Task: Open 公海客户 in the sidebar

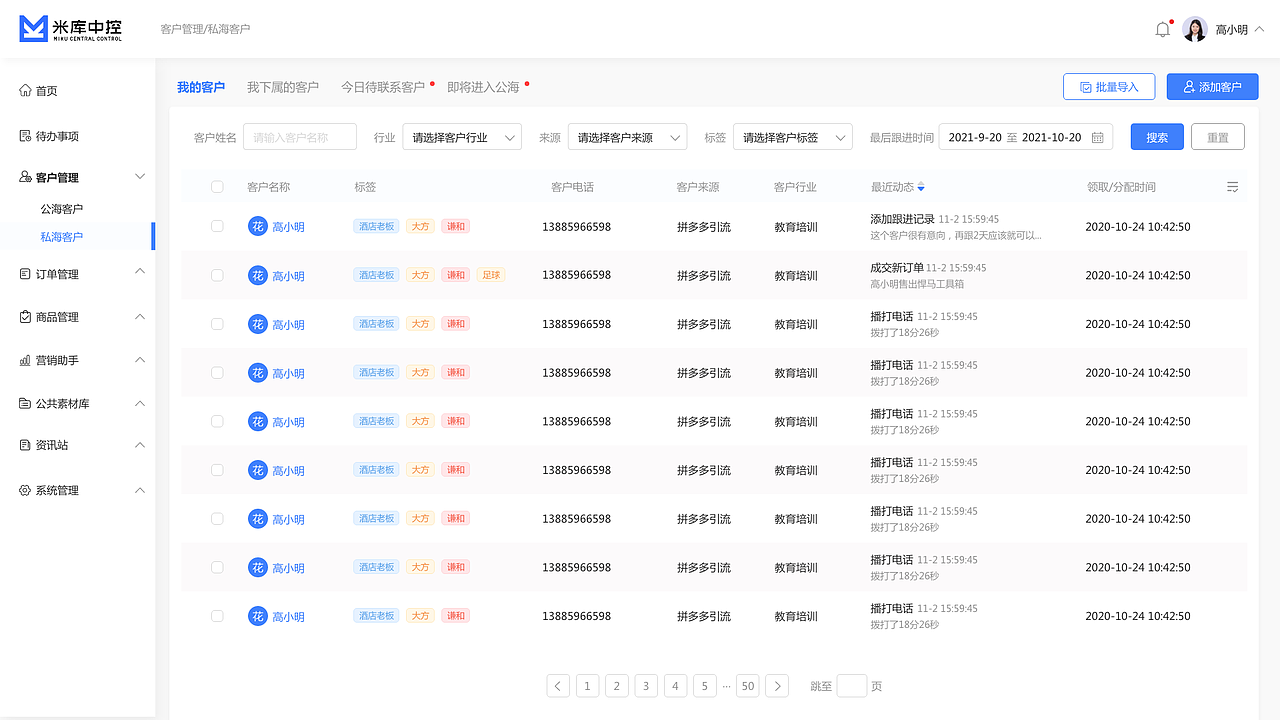Action: 62,209
